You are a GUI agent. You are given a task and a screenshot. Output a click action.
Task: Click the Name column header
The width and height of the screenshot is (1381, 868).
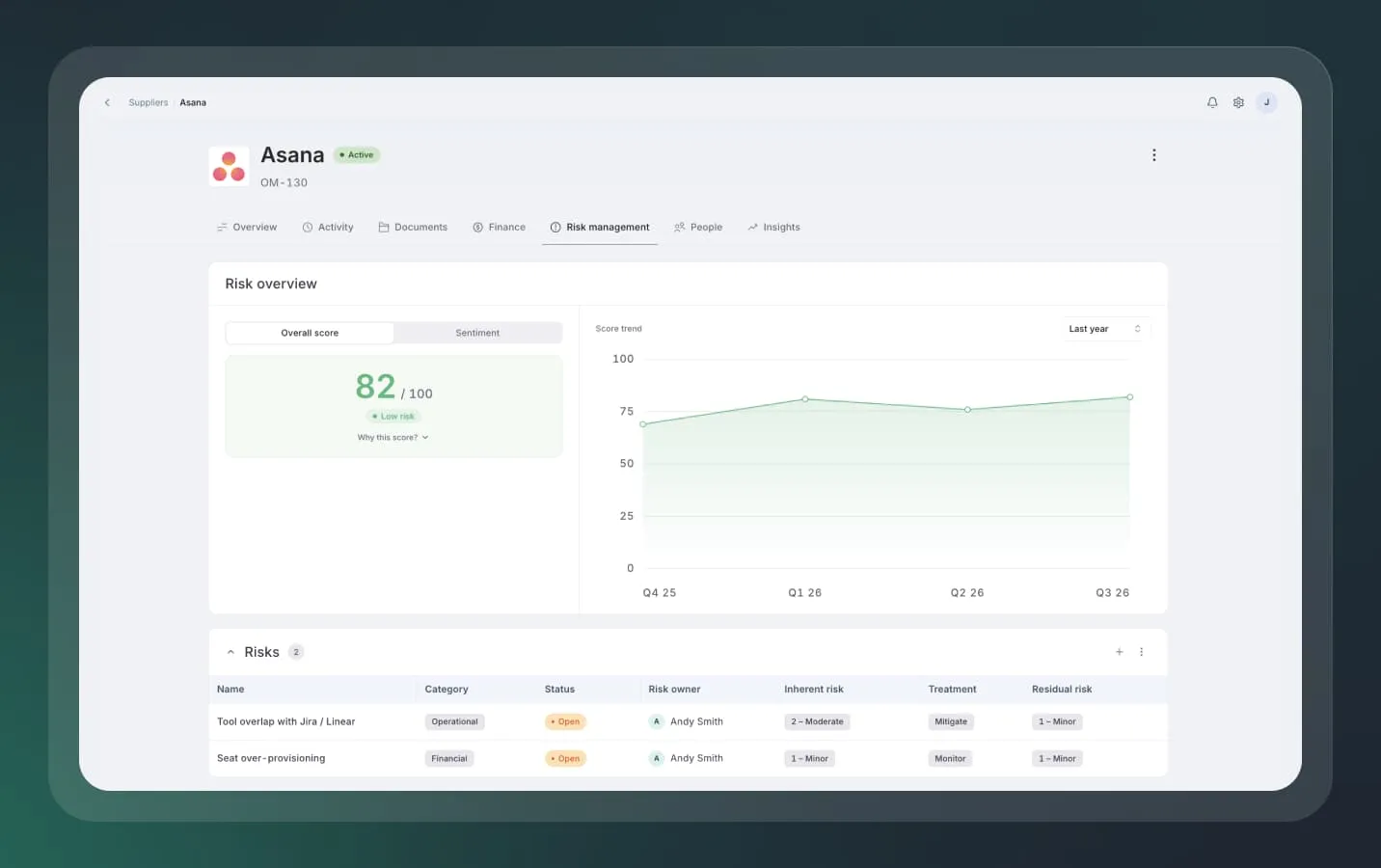(230, 690)
